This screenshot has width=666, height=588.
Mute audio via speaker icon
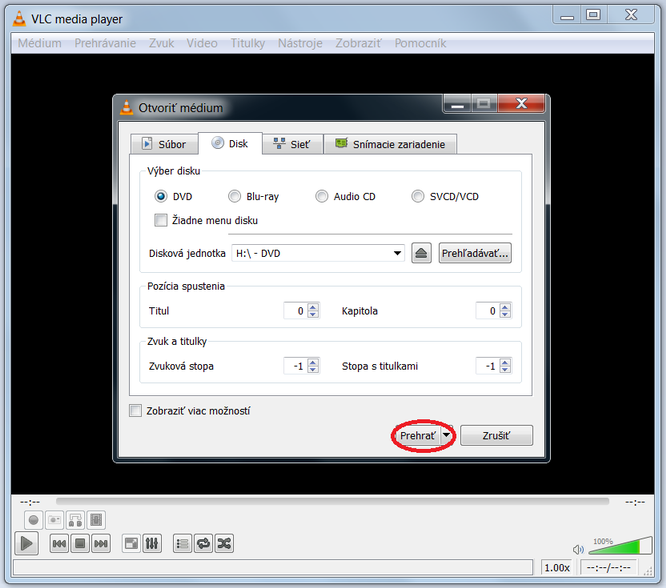578,550
